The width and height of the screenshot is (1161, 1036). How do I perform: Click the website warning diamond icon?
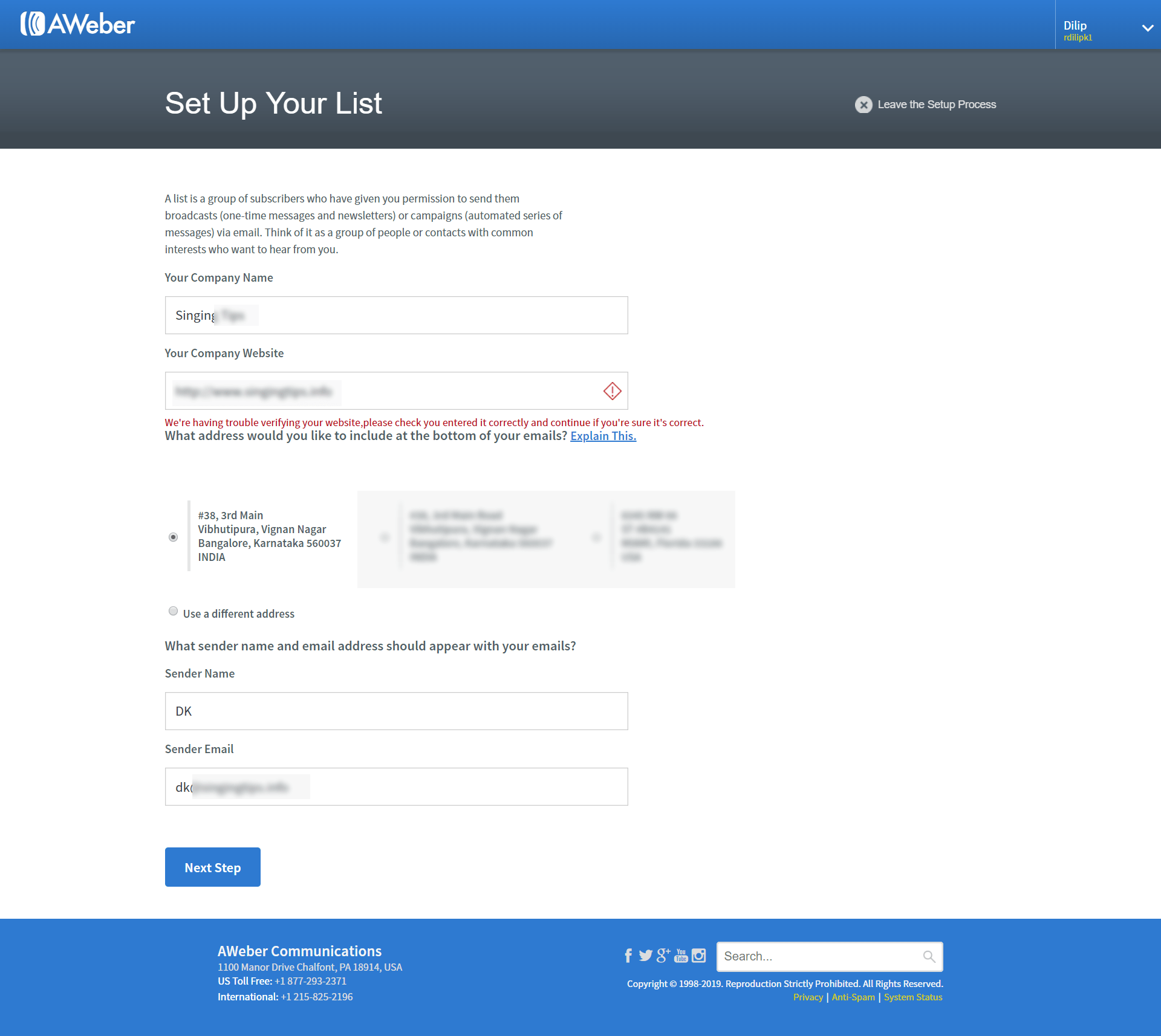pos(612,391)
